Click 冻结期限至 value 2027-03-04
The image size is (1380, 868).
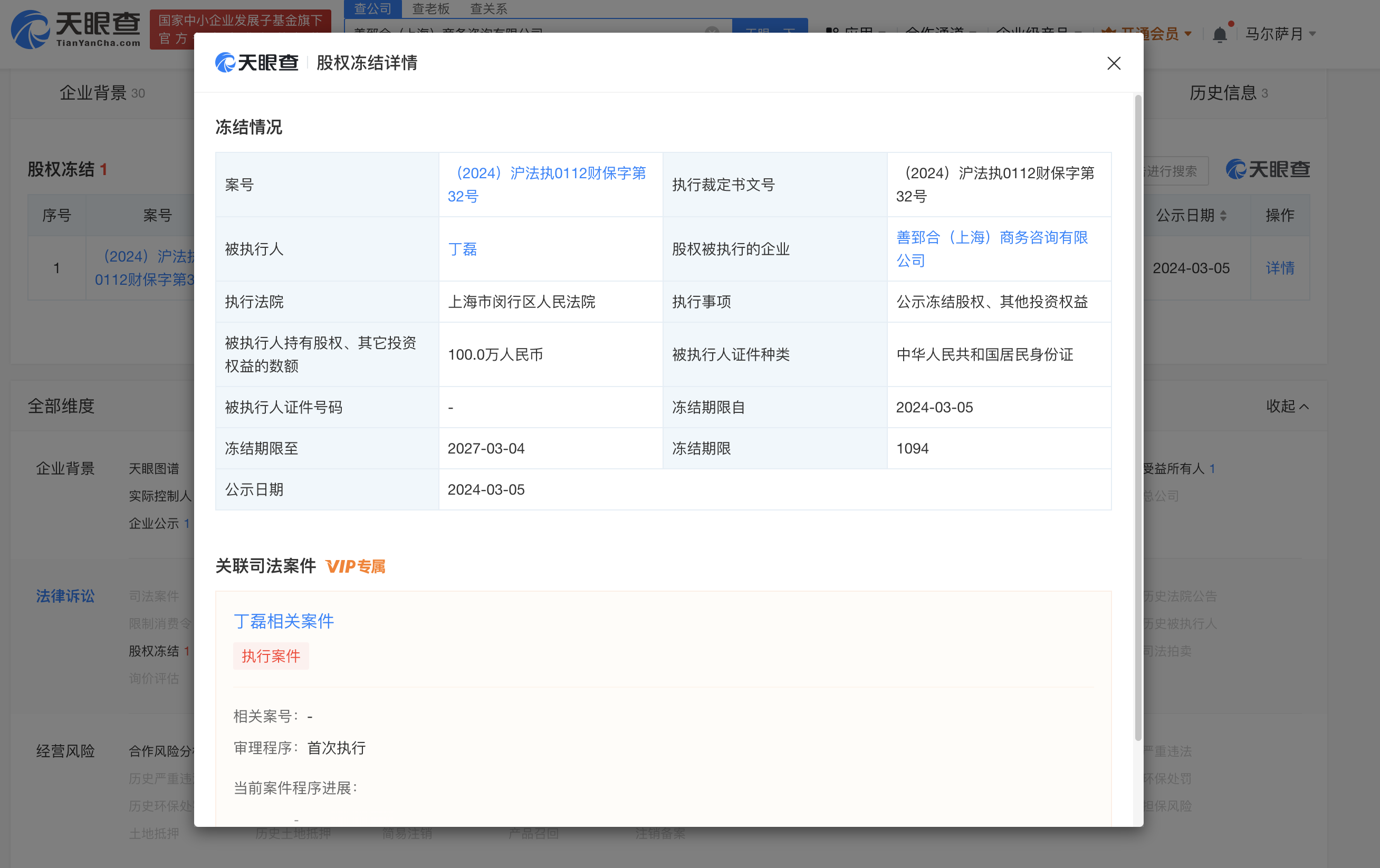tap(486, 448)
